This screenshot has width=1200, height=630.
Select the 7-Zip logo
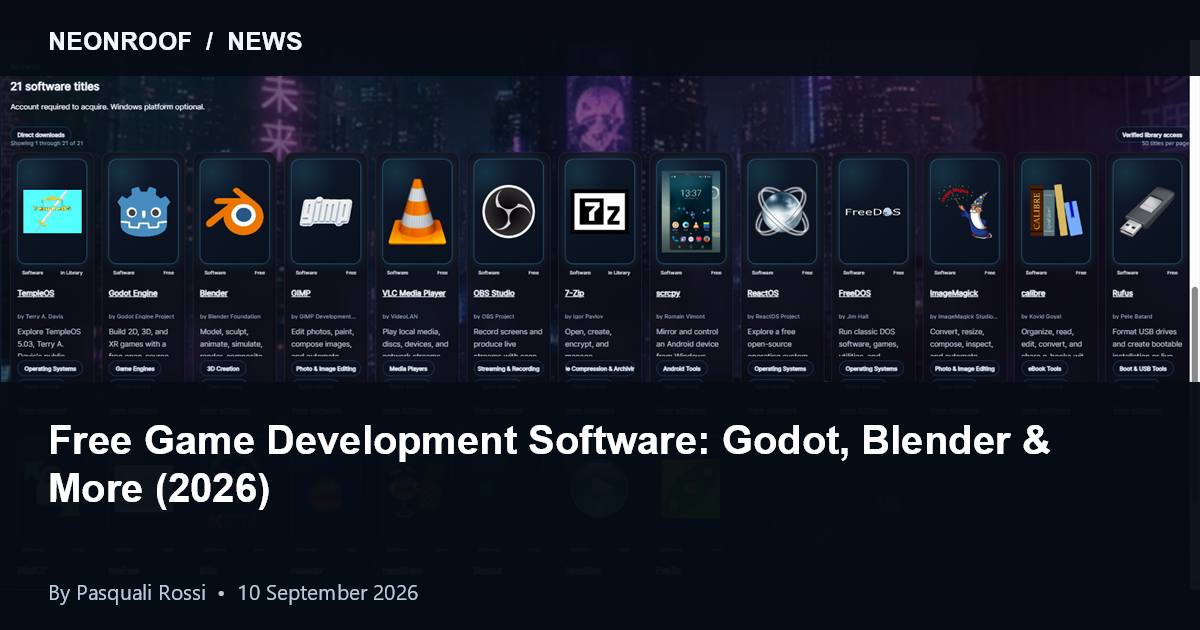599,211
